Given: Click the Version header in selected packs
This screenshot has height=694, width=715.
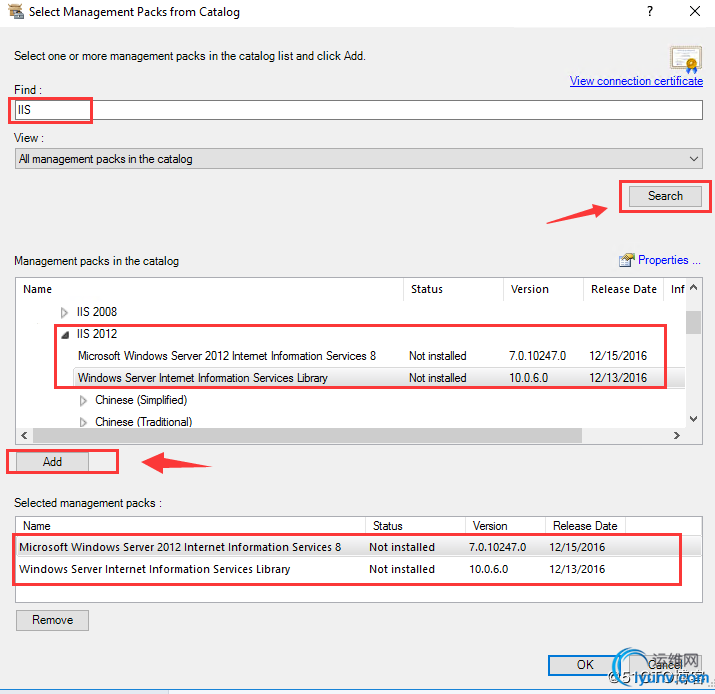Looking at the screenshot, I should click(x=505, y=526).
